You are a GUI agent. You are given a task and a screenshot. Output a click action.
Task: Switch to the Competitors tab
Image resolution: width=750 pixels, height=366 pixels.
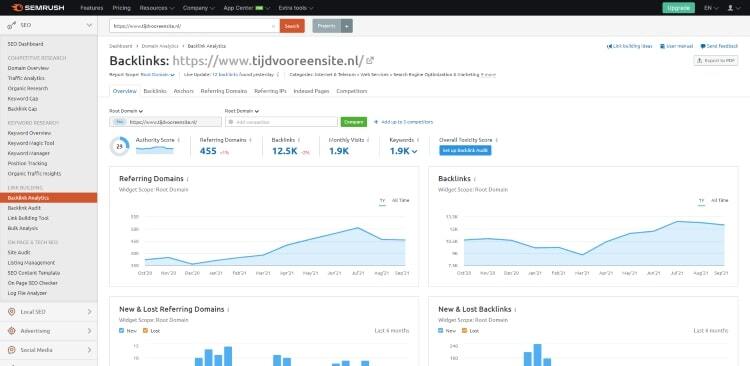coord(352,91)
